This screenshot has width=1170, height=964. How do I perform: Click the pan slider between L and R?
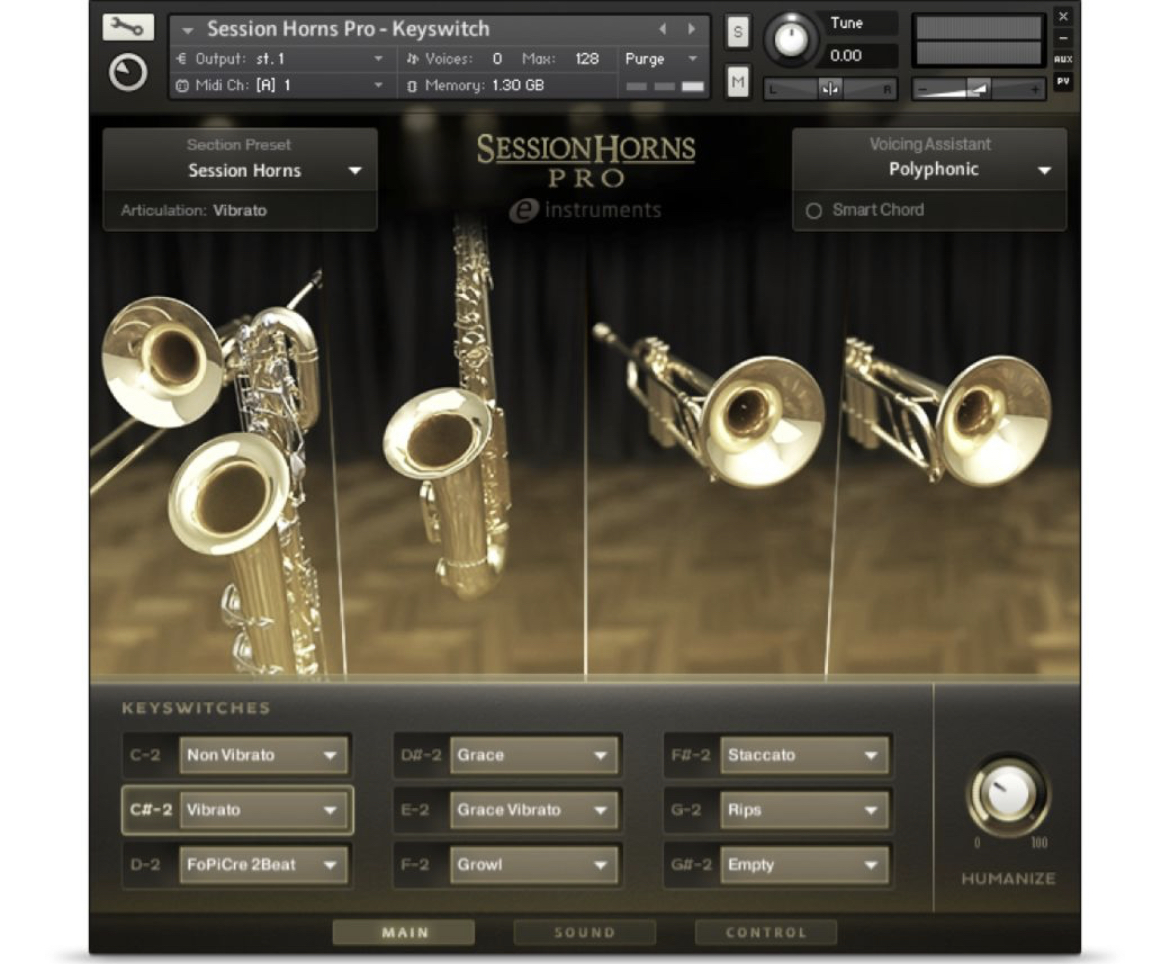(830, 89)
